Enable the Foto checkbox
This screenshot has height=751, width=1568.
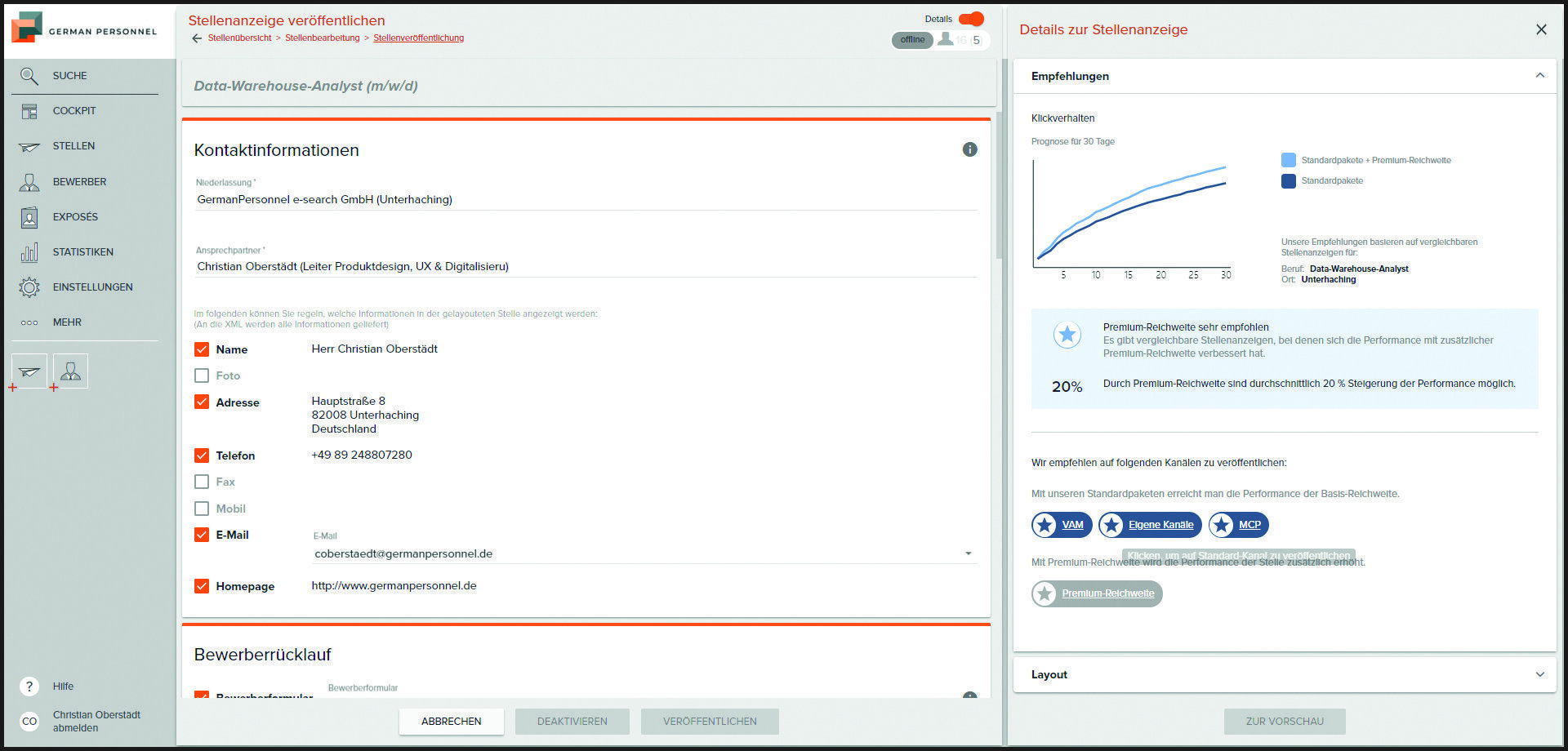[202, 375]
